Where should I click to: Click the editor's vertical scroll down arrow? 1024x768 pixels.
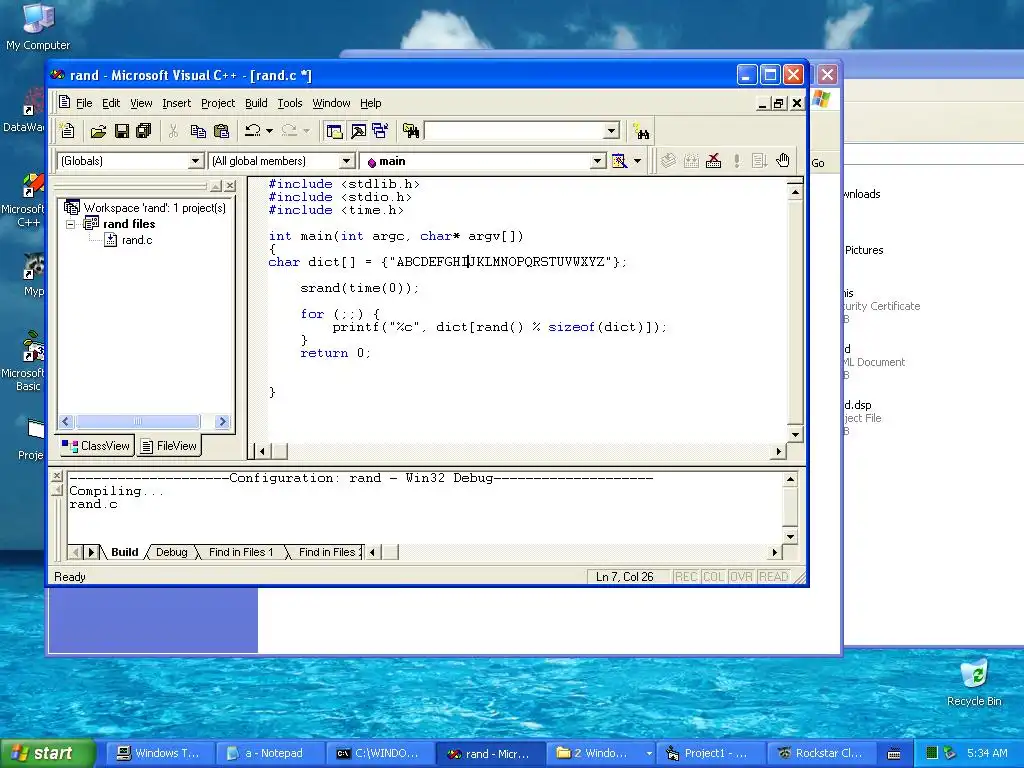pyautogui.click(x=795, y=434)
